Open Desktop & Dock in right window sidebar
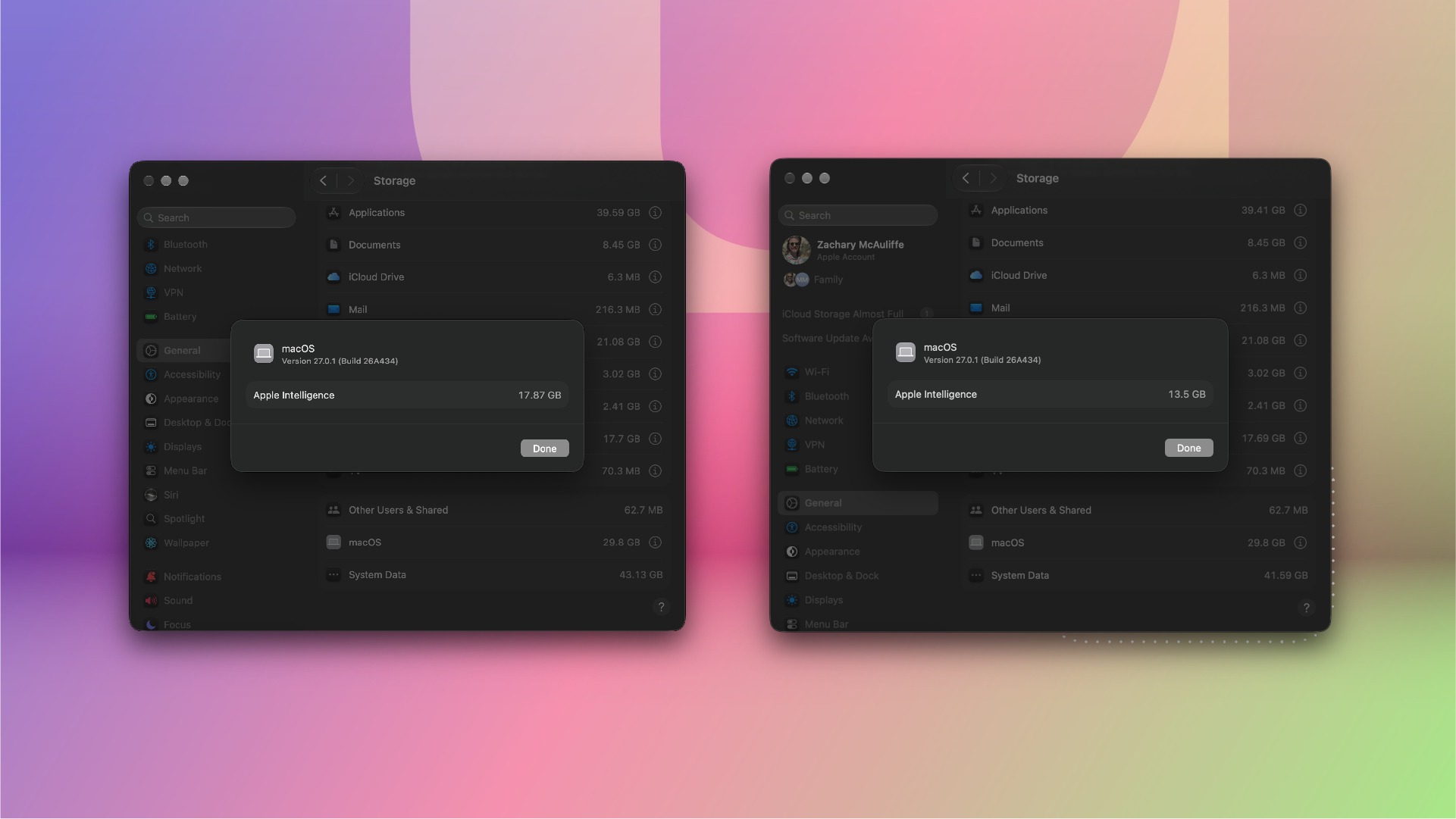Viewport: 1456px width, 819px height. pos(858,576)
